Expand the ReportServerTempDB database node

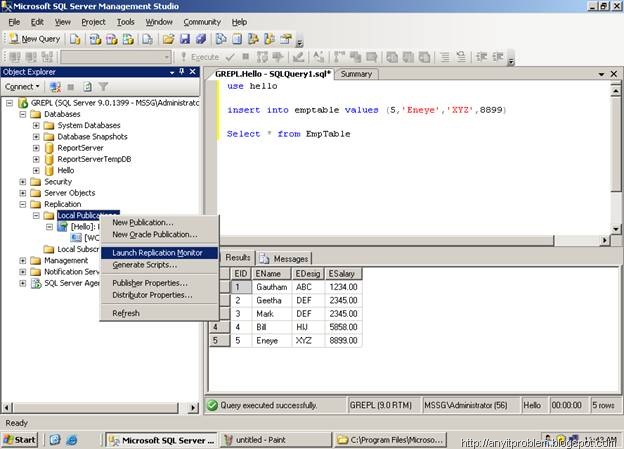36,159
